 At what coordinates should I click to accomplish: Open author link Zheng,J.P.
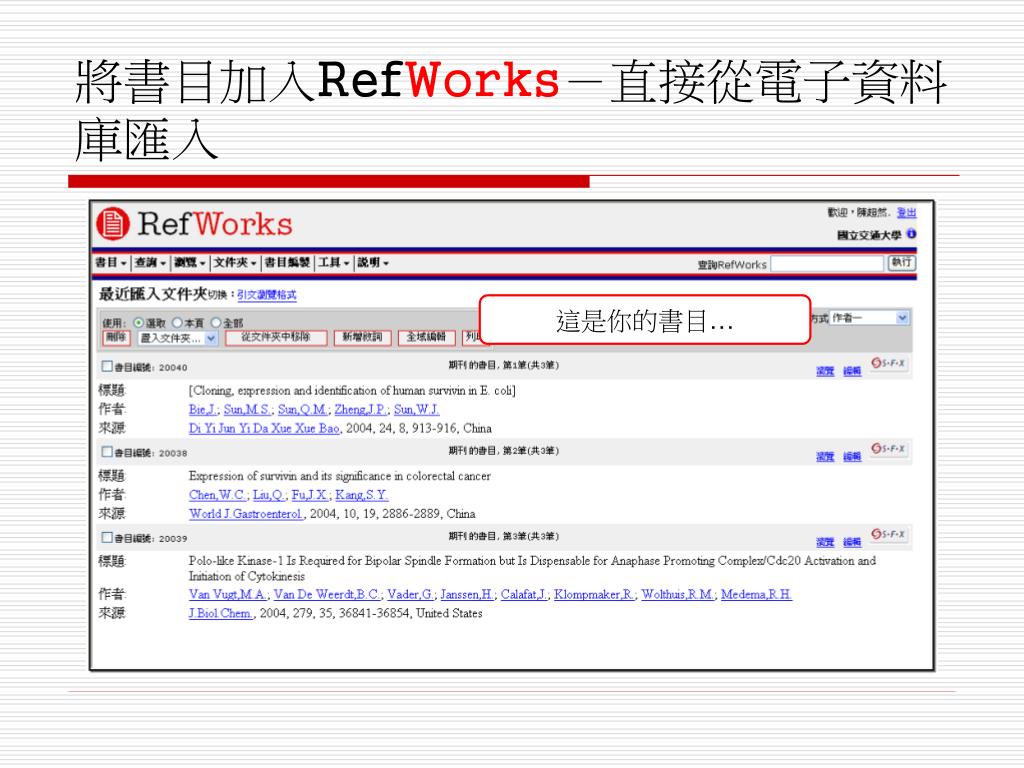360,409
